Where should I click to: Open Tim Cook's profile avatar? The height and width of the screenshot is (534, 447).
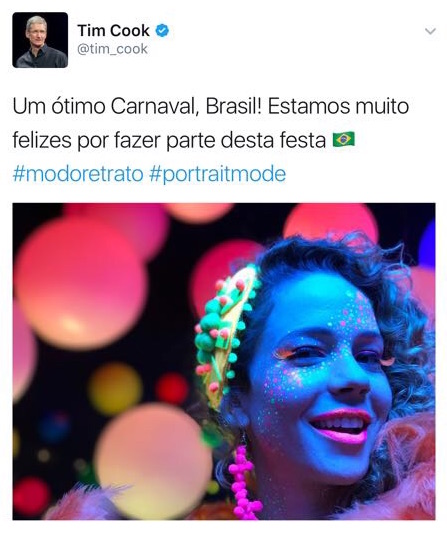(x=40, y=40)
